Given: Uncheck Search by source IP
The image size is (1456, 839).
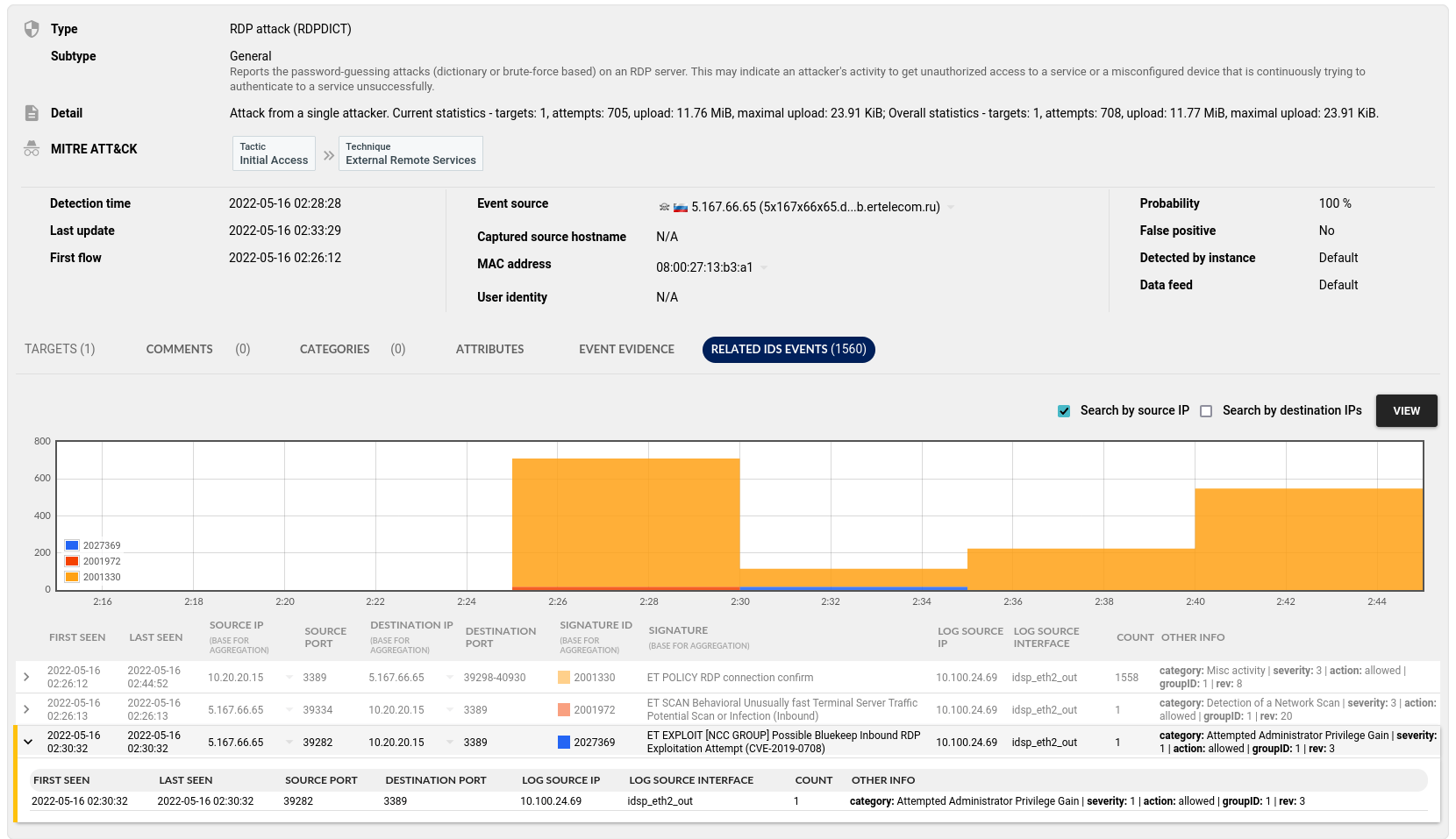Looking at the screenshot, I should (1064, 411).
